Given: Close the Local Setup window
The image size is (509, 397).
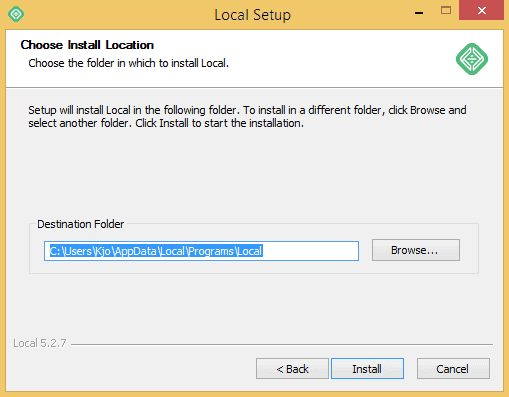Looking at the screenshot, I should pos(481,11).
